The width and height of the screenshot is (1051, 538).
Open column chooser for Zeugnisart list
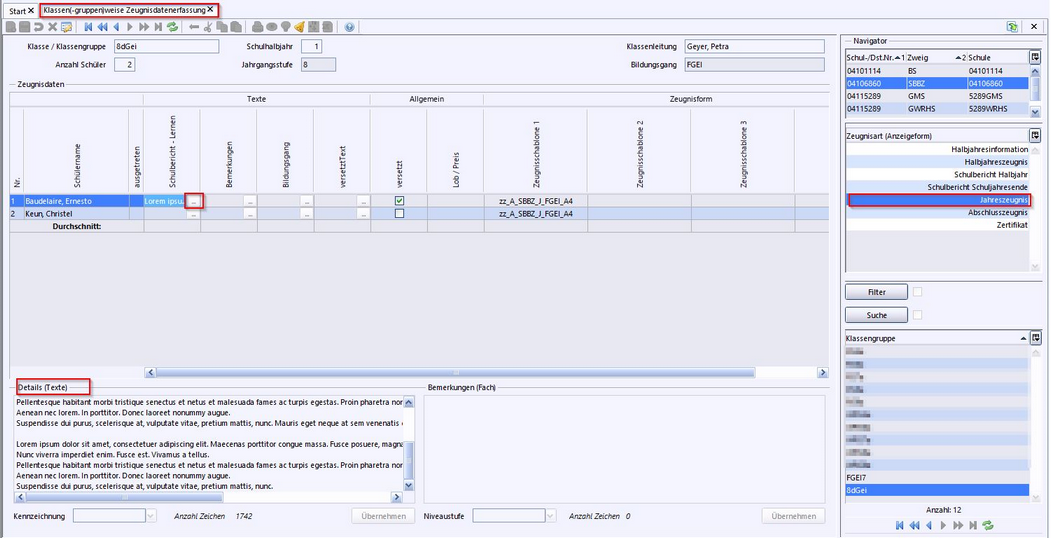click(x=1035, y=135)
